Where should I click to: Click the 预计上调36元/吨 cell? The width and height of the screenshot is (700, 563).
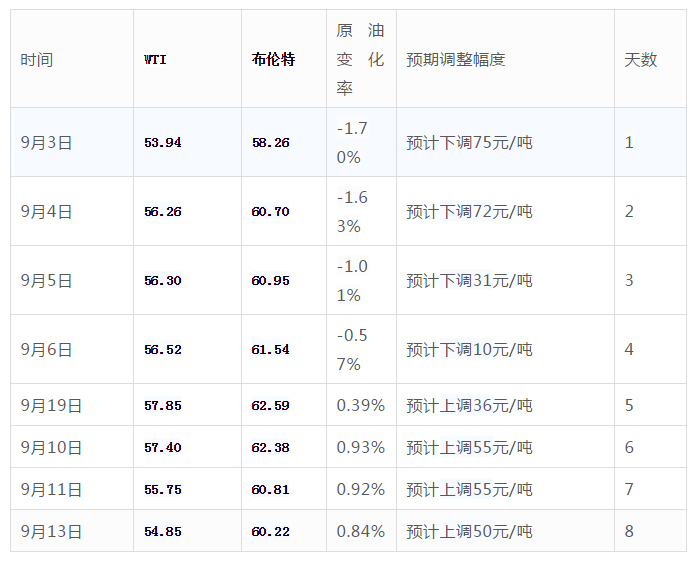pos(469,405)
